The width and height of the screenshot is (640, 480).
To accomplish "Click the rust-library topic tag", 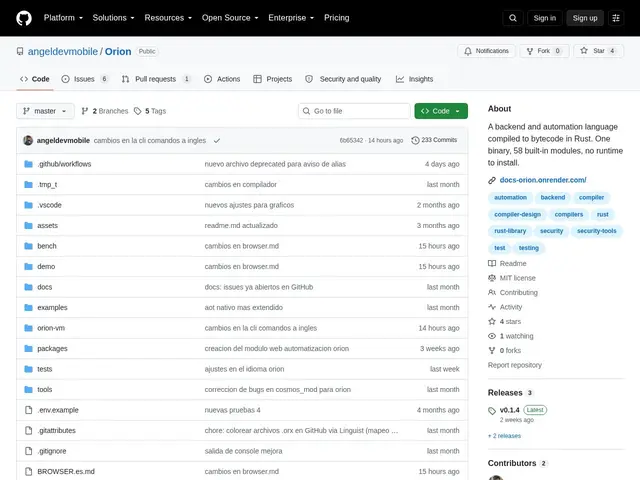I will [x=510, y=231].
